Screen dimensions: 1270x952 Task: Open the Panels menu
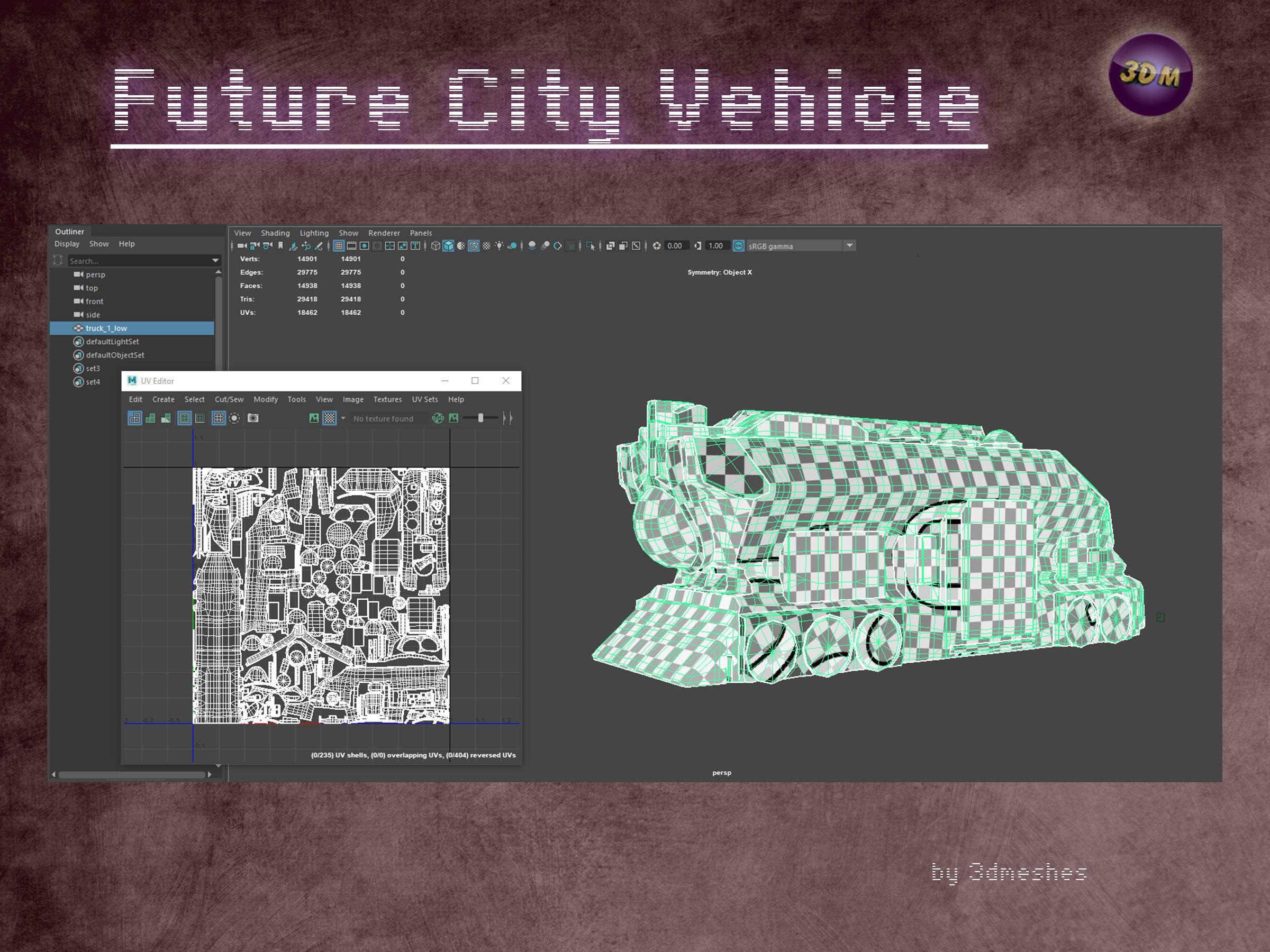point(421,233)
